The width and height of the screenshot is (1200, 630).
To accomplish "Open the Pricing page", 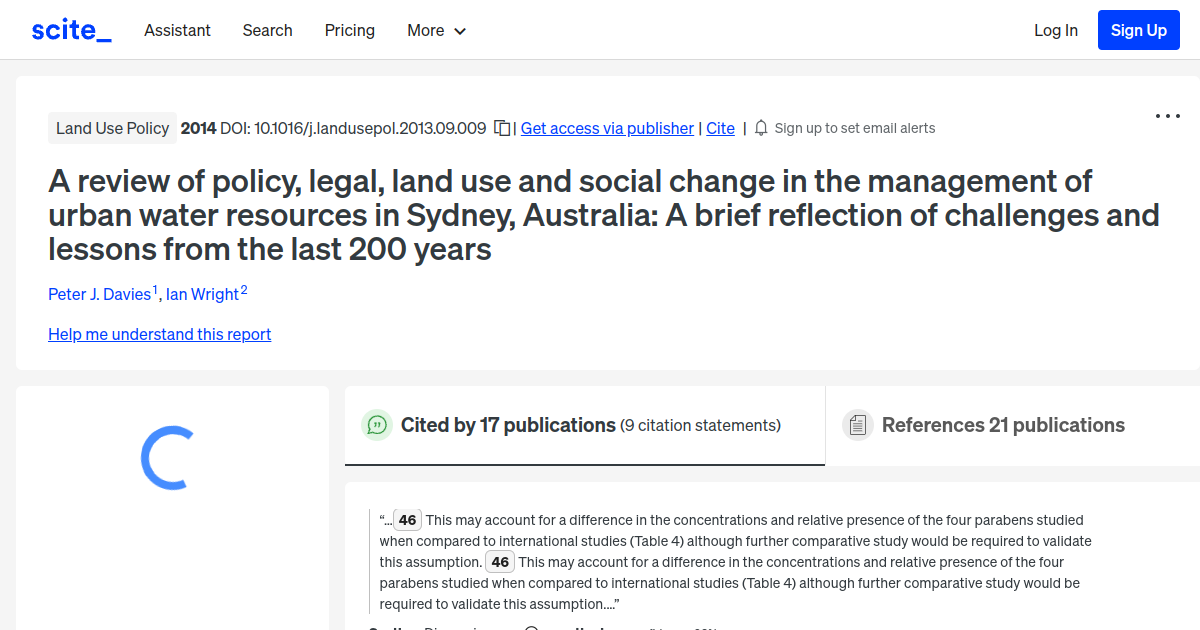I will [x=349, y=30].
